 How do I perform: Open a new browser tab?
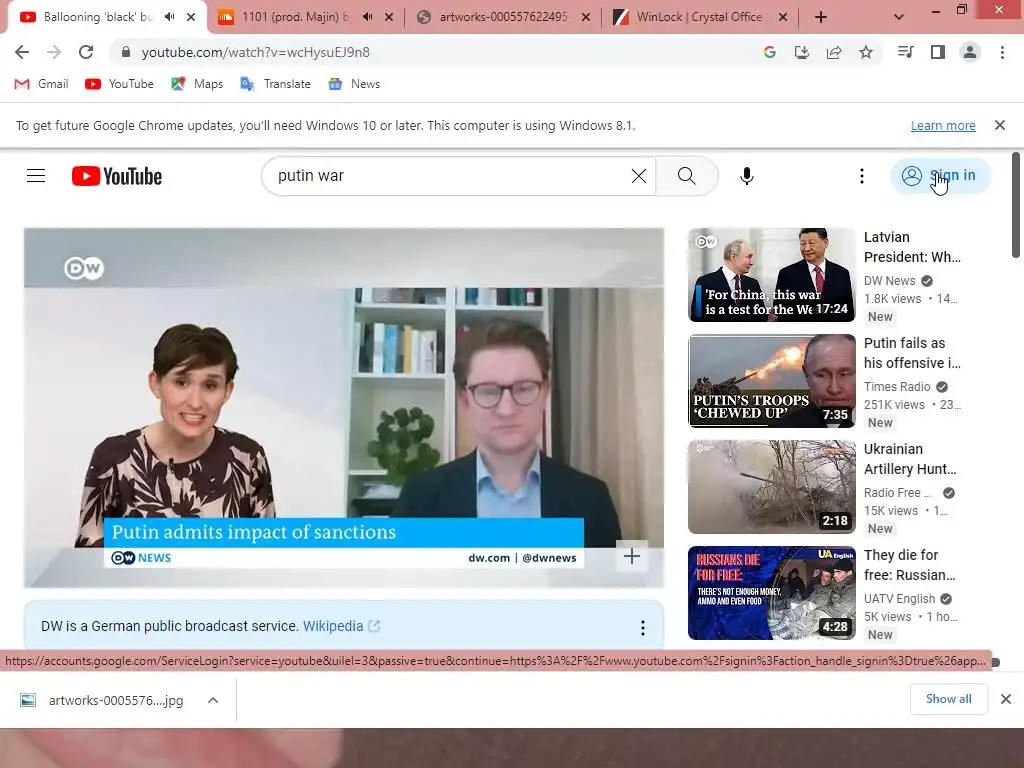pos(821,17)
